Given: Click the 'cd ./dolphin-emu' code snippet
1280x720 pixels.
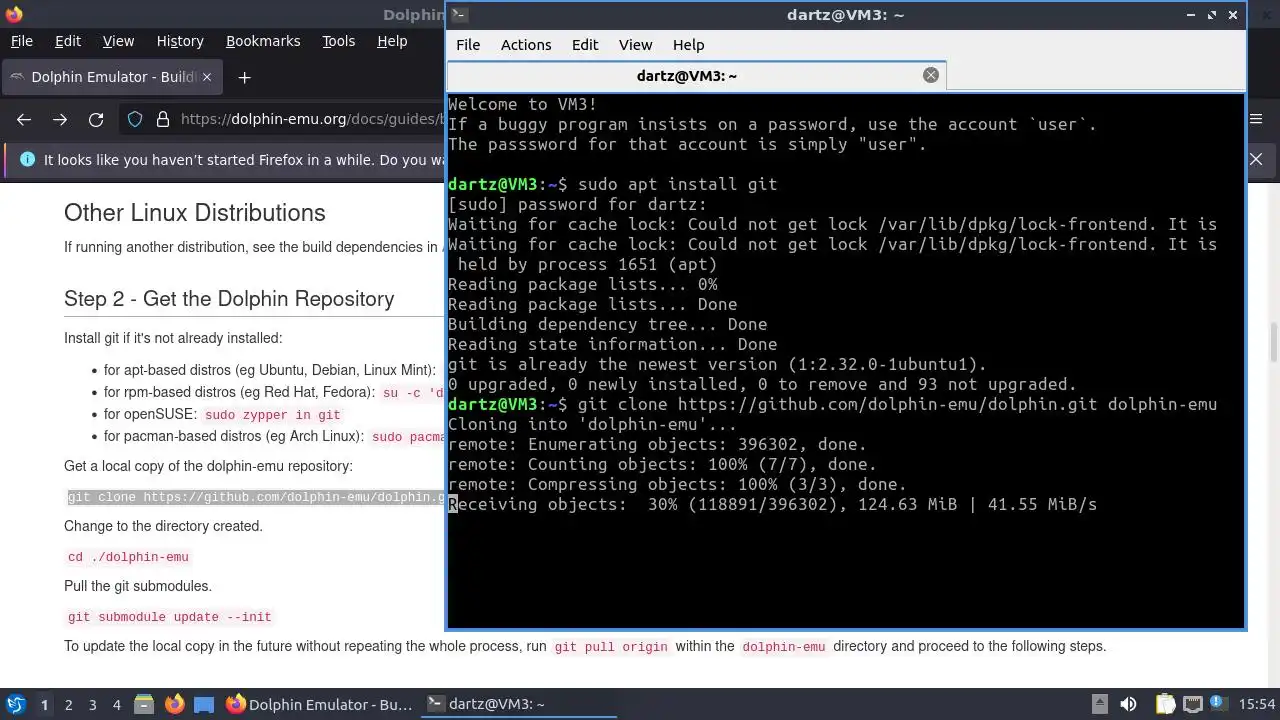Looking at the screenshot, I should coord(128,557).
